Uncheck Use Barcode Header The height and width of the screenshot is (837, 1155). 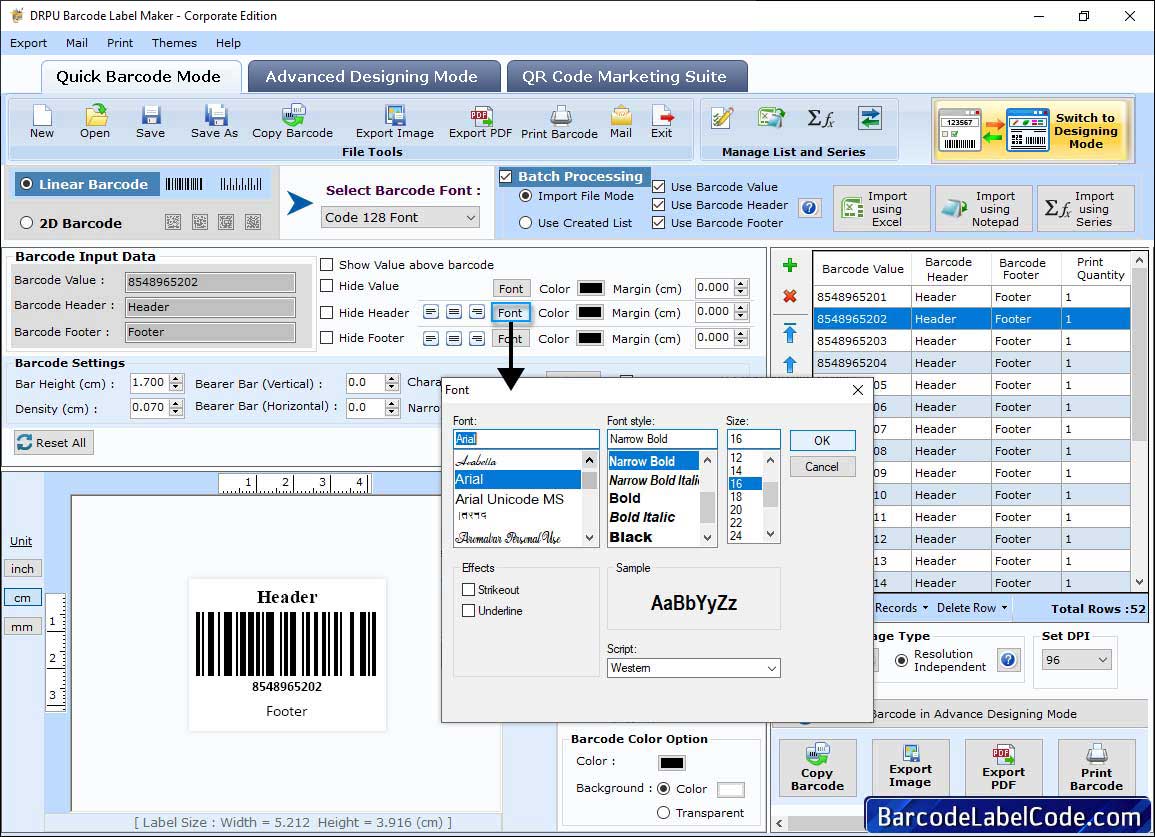(659, 205)
